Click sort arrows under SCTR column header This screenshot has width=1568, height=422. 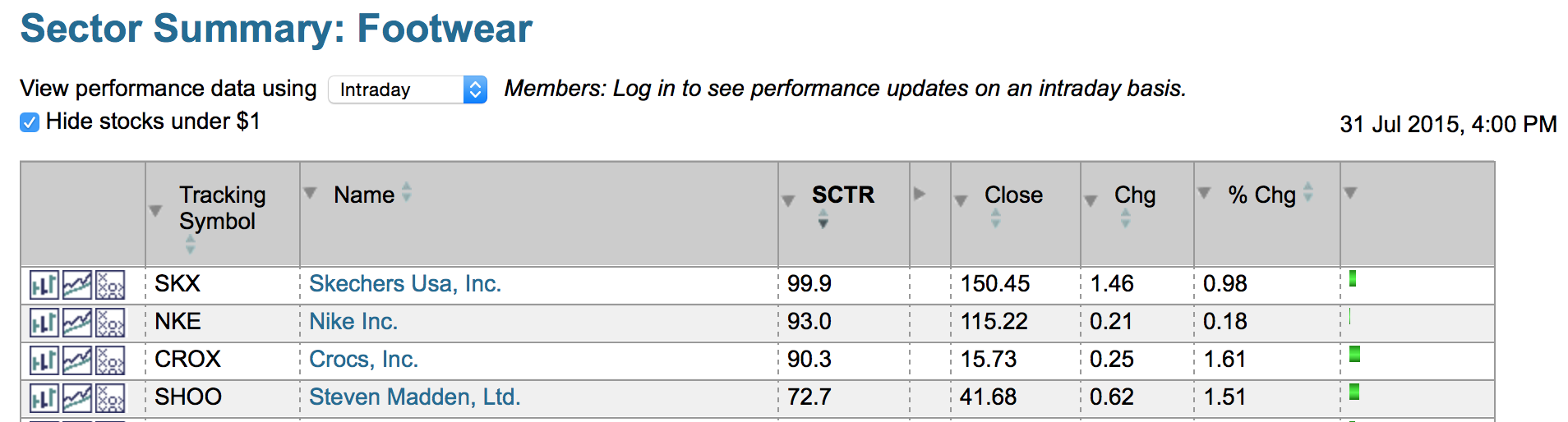[x=823, y=219]
